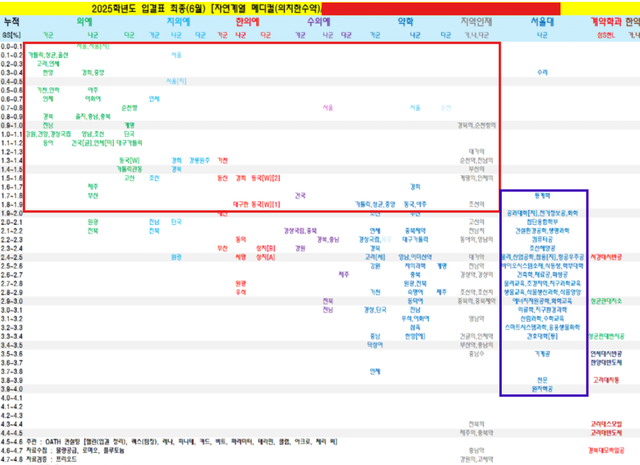Image resolution: width=640 pixels, height=465 pixels.
Task: Select the 0.0~0.1 row label
Action: tap(11, 46)
